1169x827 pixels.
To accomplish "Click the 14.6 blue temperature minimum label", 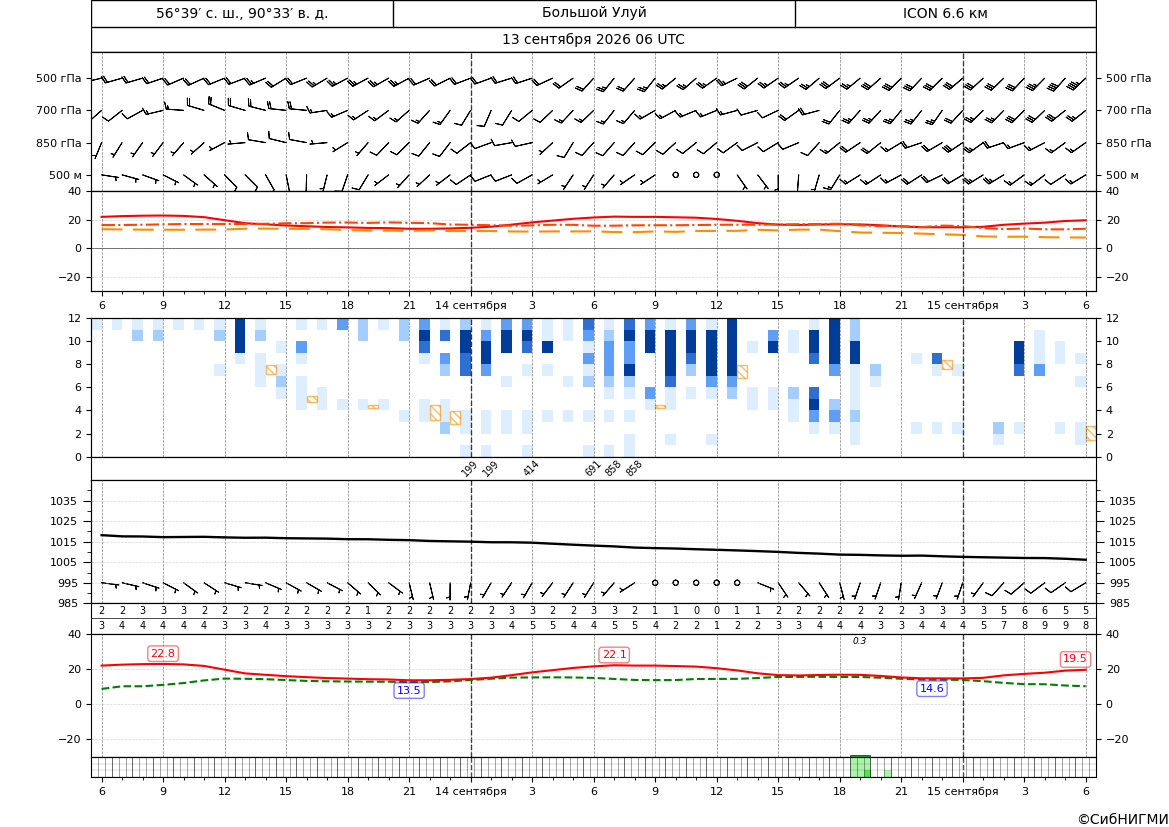I will (x=932, y=688).
